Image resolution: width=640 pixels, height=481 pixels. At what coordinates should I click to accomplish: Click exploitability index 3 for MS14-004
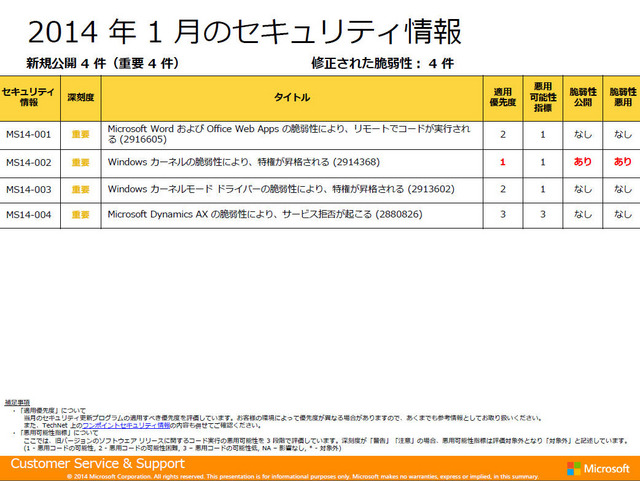tap(543, 214)
